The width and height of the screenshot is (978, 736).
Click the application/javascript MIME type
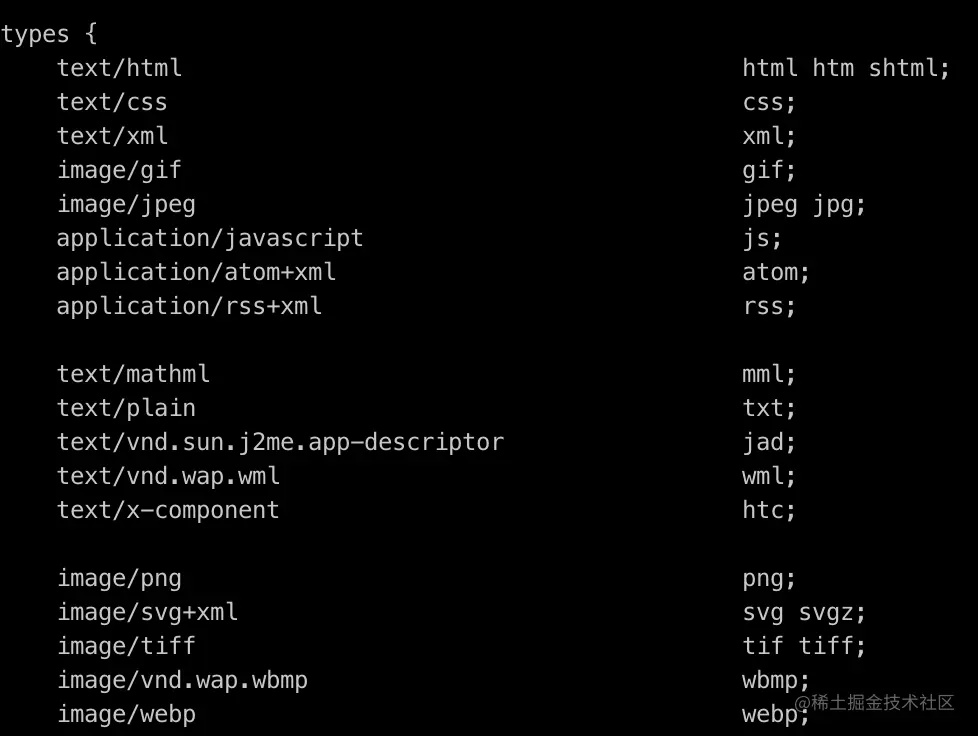(209, 238)
